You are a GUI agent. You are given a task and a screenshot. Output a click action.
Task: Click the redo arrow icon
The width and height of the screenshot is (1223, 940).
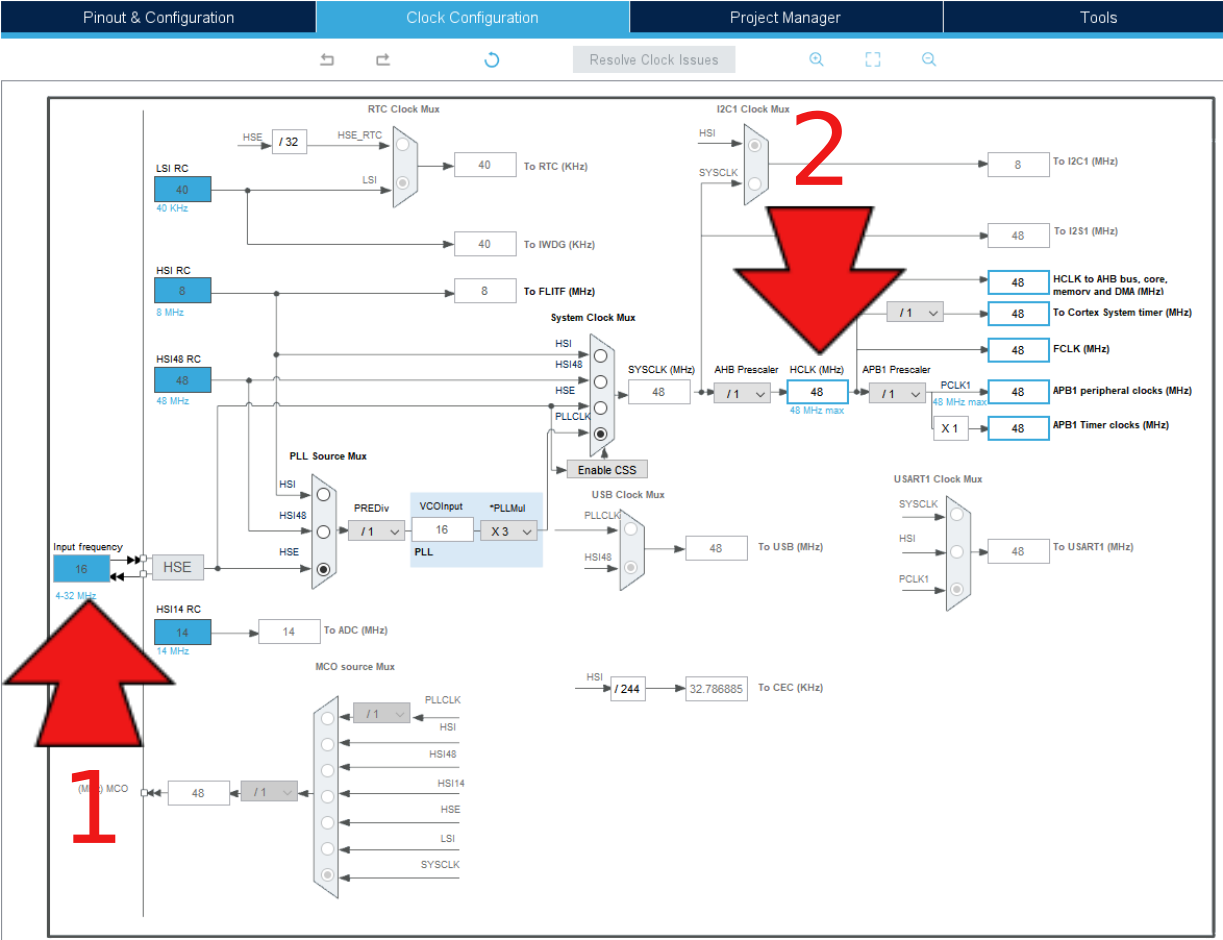[383, 60]
